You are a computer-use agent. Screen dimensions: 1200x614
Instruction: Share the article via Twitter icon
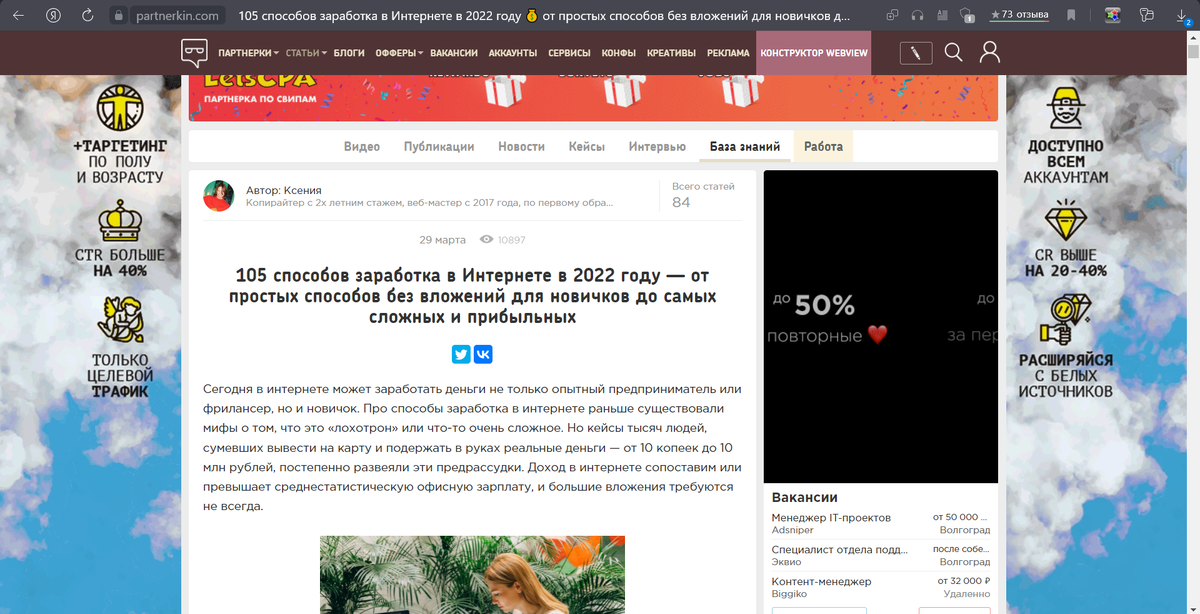pos(461,354)
